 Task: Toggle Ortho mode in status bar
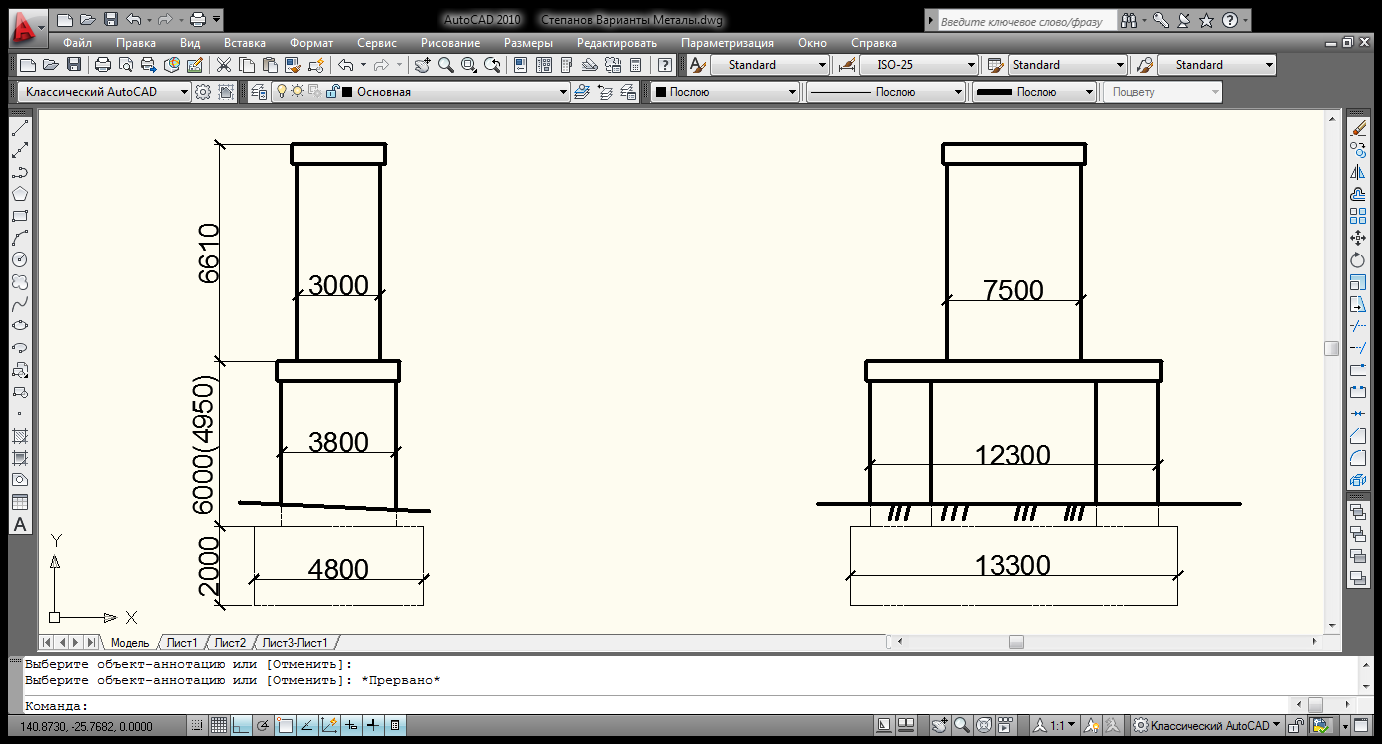(x=241, y=725)
